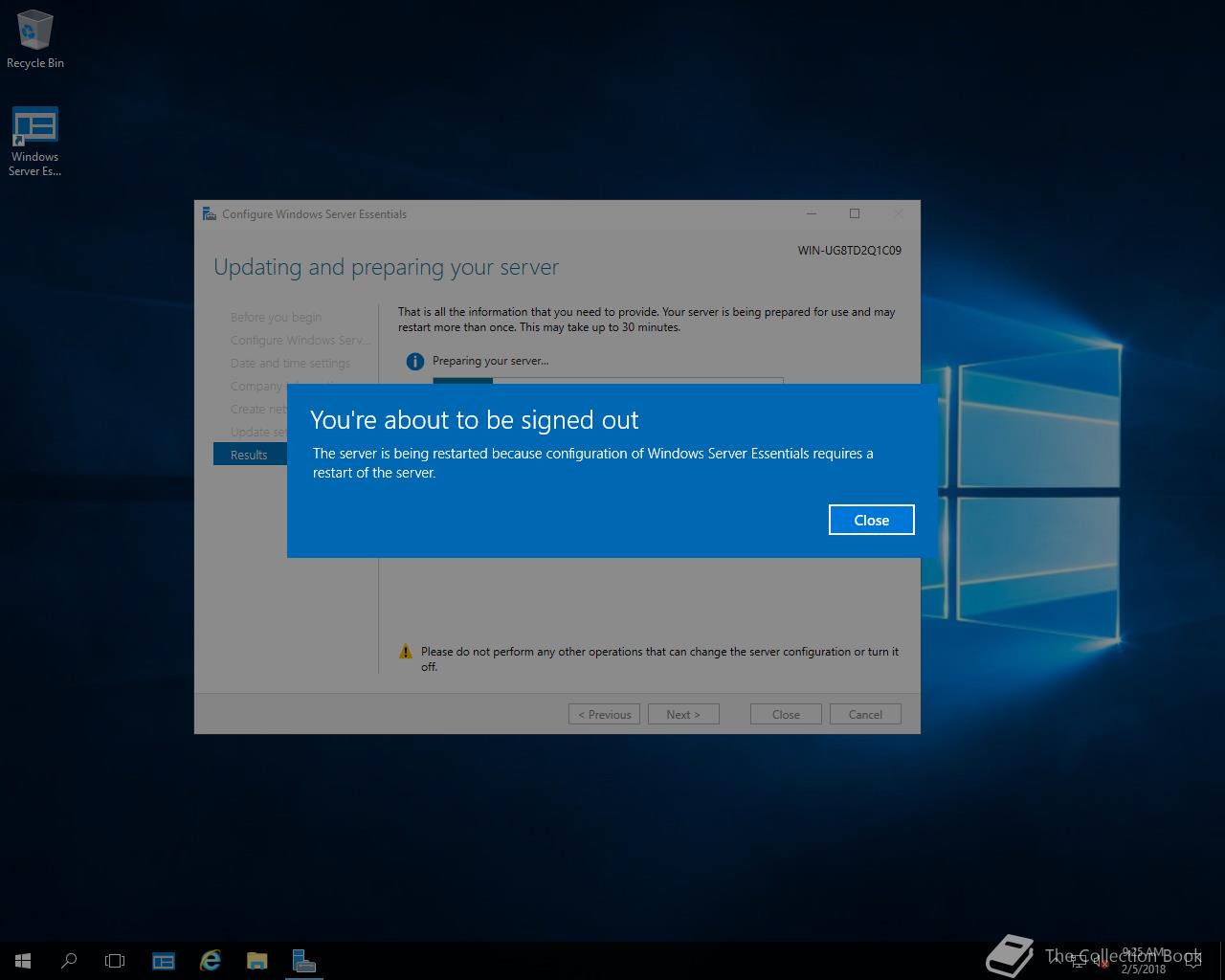Select Configure Windows Server Essentials taskbar icon

pyautogui.click(x=304, y=960)
